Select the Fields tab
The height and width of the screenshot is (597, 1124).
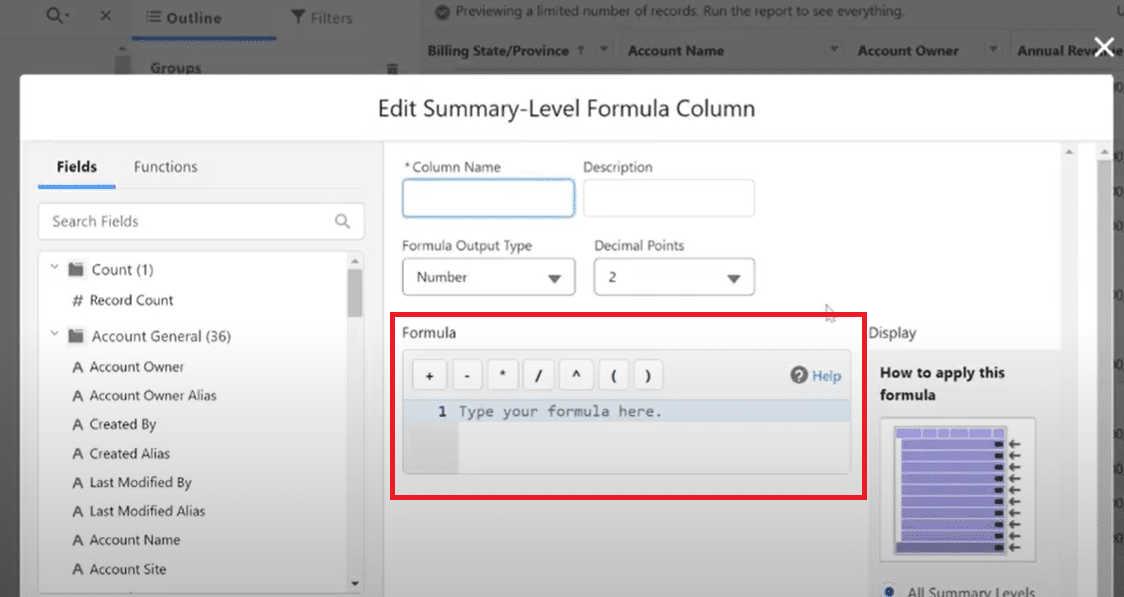click(77, 166)
